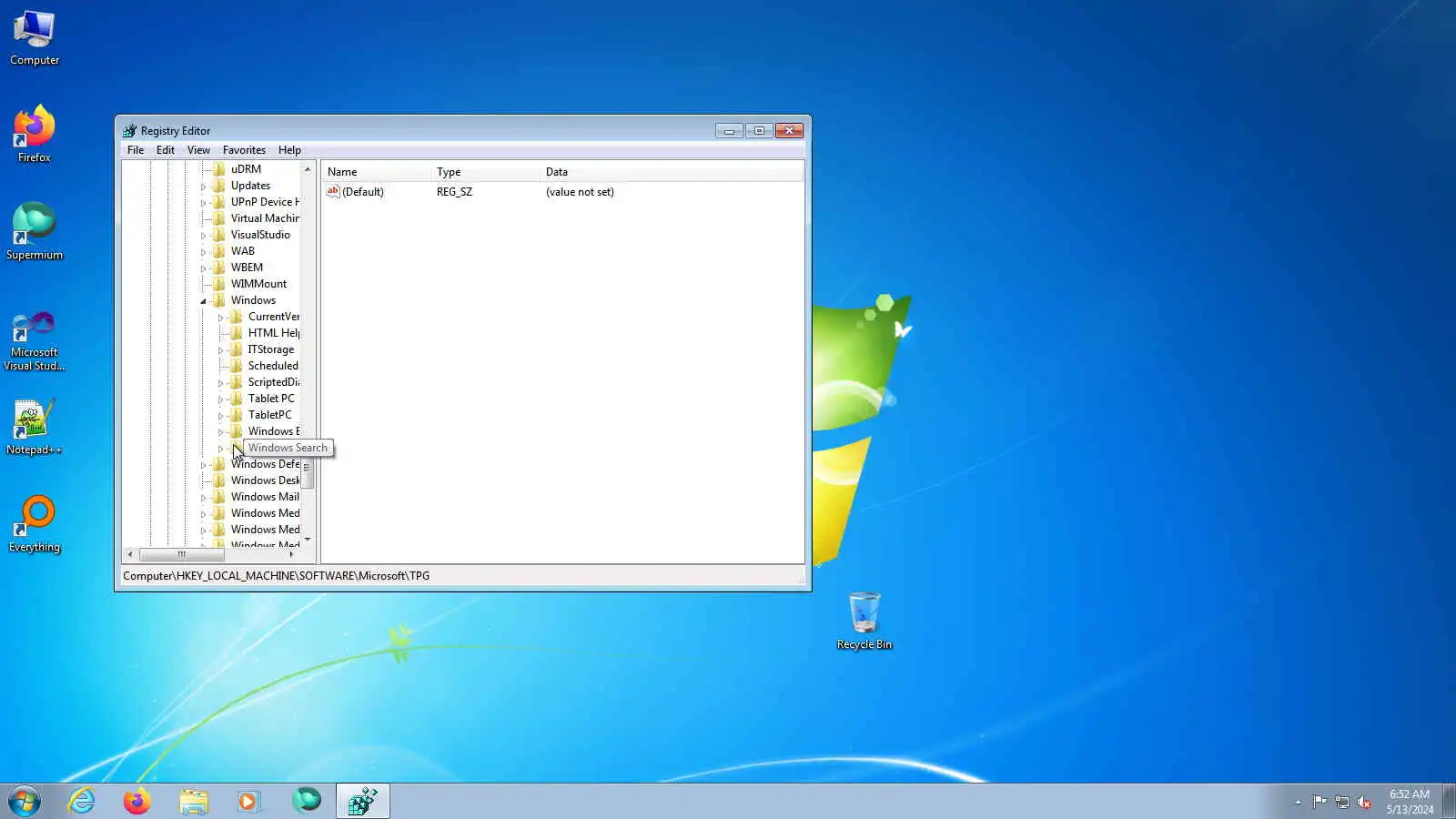
Task: Launch Internet Explorer from the taskbar
Action: (x=82, y=802)
